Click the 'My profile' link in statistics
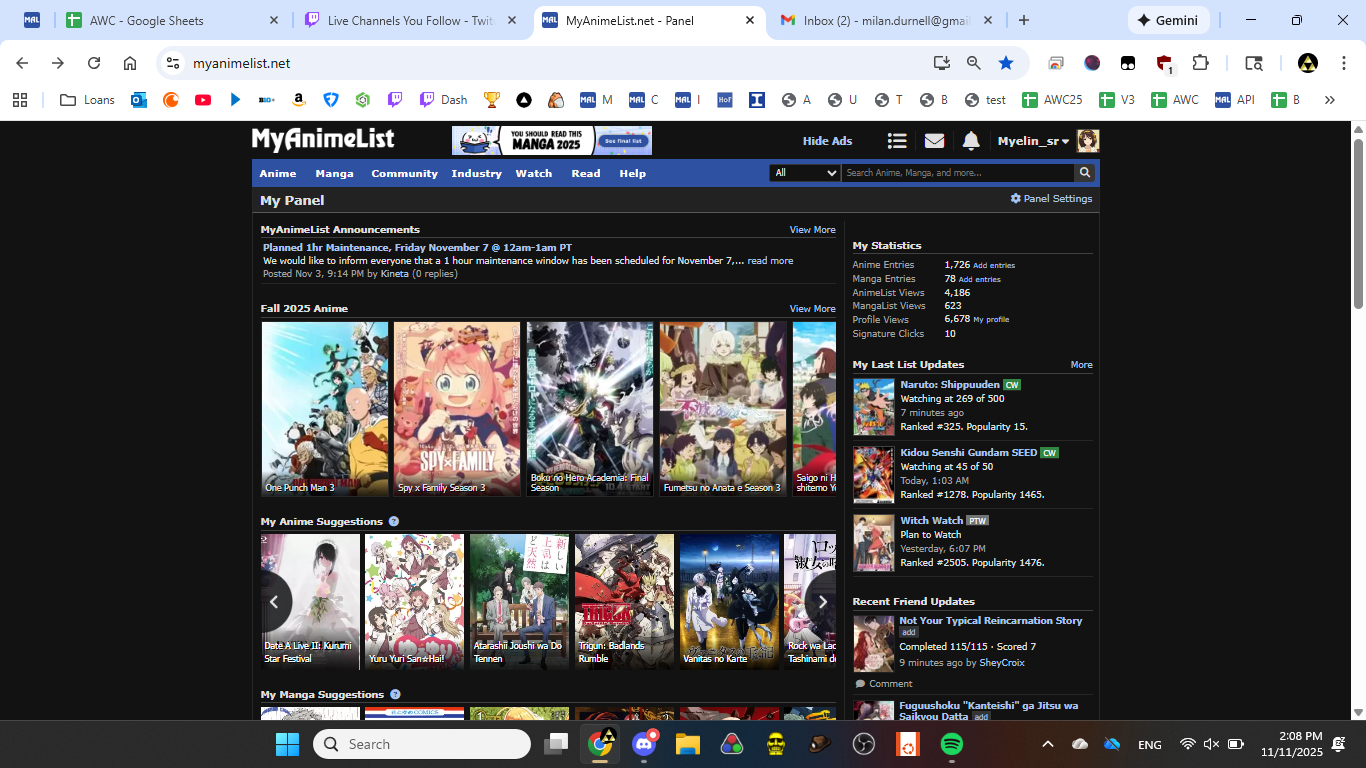The height and width of the screenshot is (768, 1366). pyautogui.click(x=991, y=320)
